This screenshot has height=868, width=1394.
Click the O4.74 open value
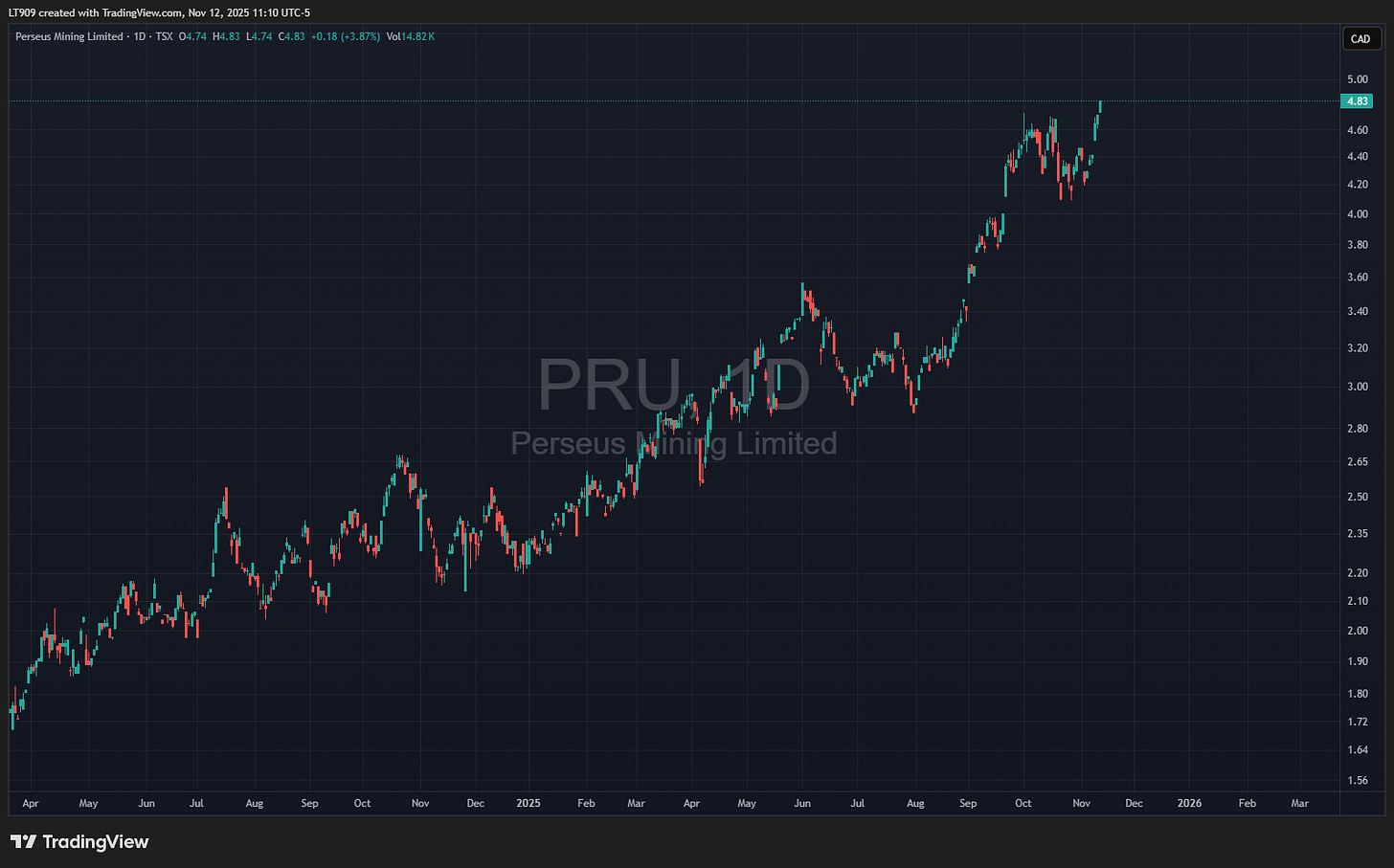(193, 36)
